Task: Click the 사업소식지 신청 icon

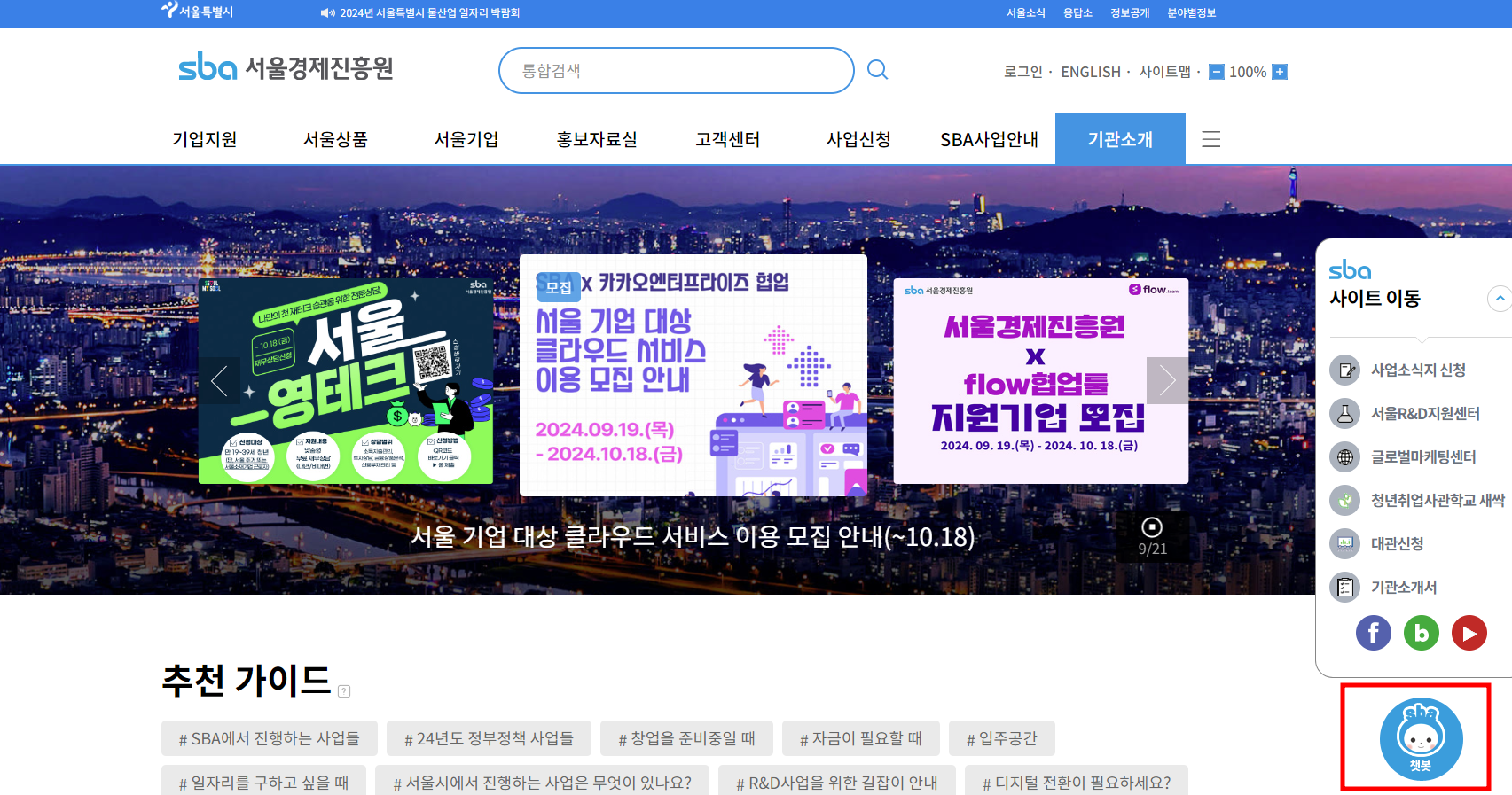Action: click(x=1345, y=370)
